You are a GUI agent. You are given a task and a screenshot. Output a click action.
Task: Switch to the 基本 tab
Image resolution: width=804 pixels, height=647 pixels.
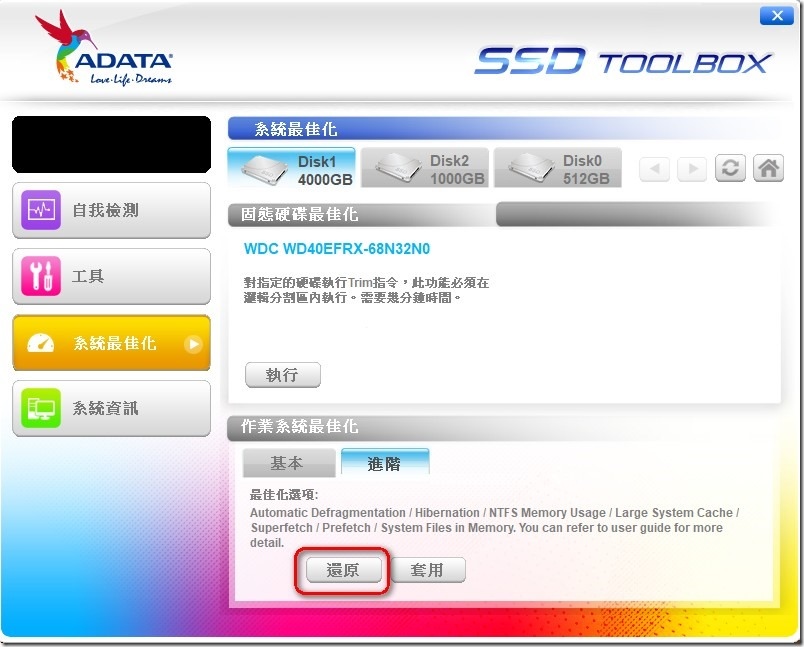(289, 463)
